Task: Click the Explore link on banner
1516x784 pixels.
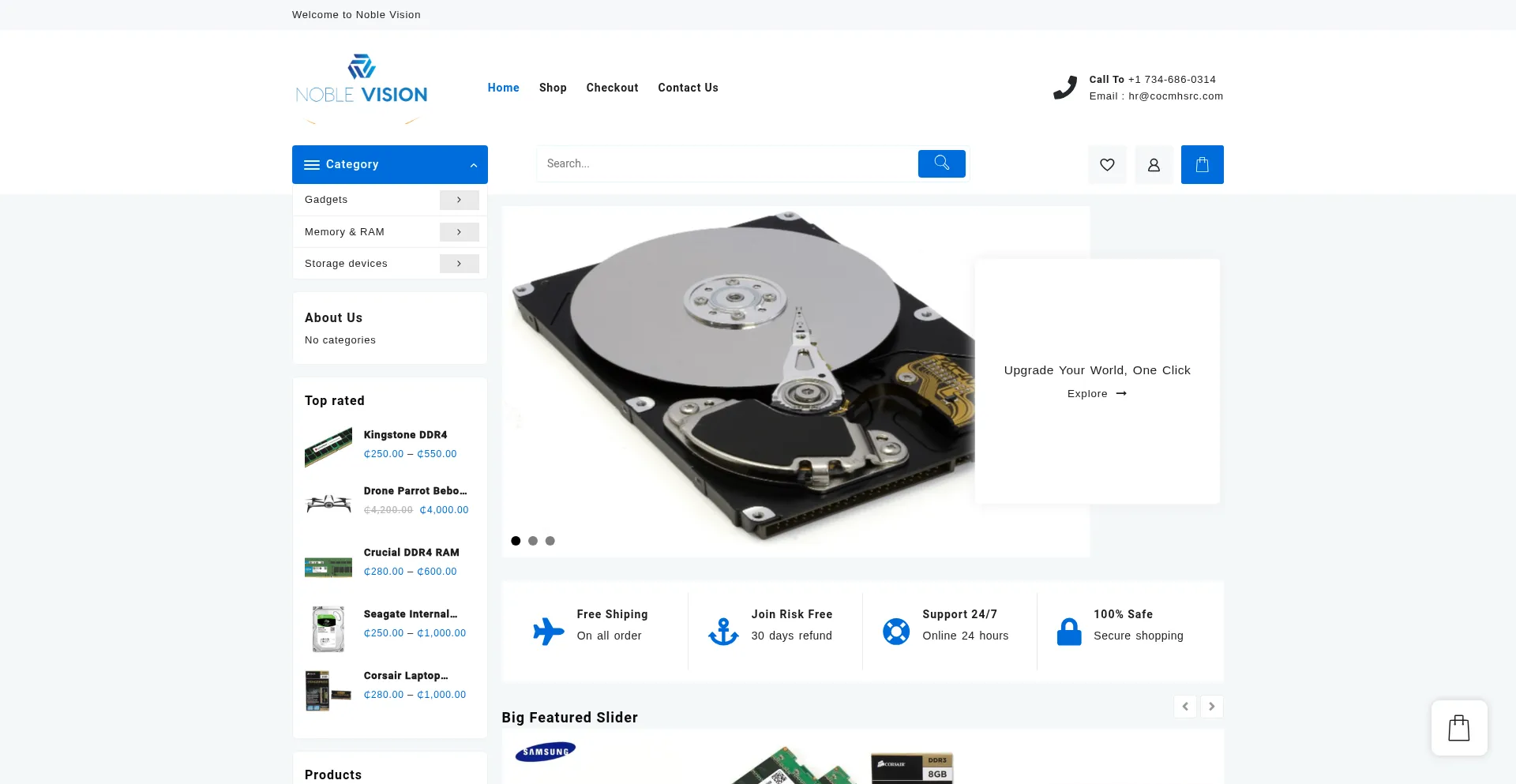Action: 1096,394
